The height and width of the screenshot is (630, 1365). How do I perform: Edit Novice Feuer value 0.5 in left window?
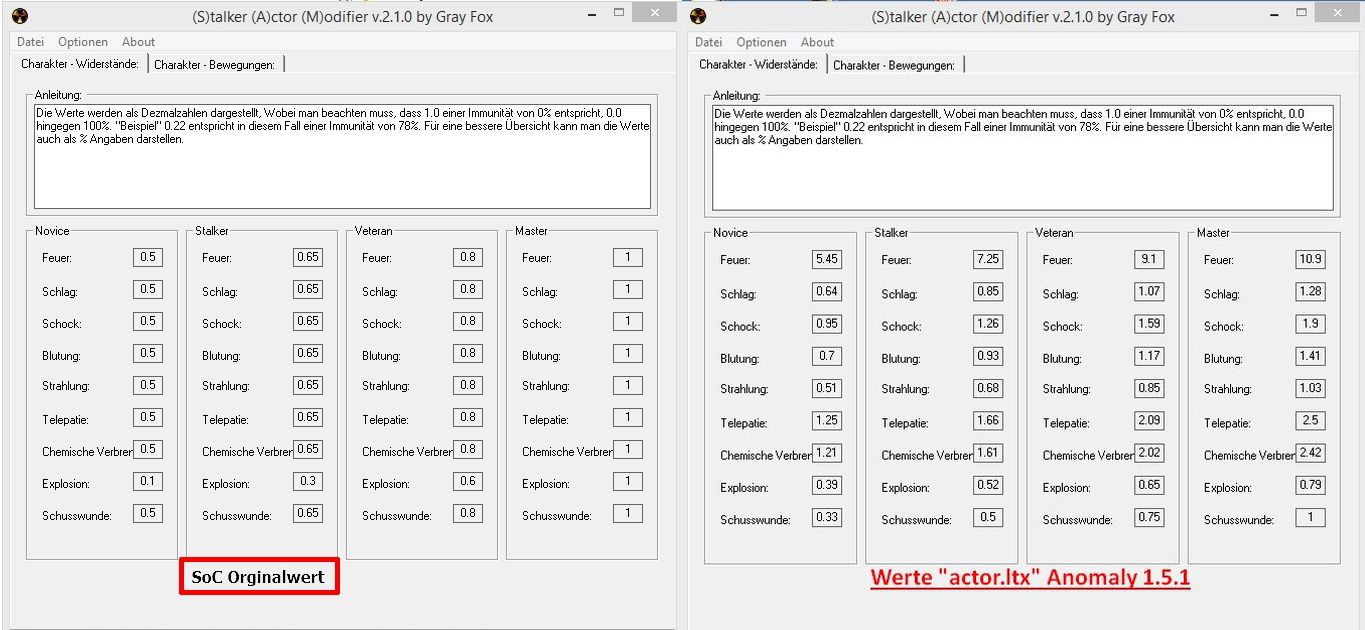click(148, 257)
